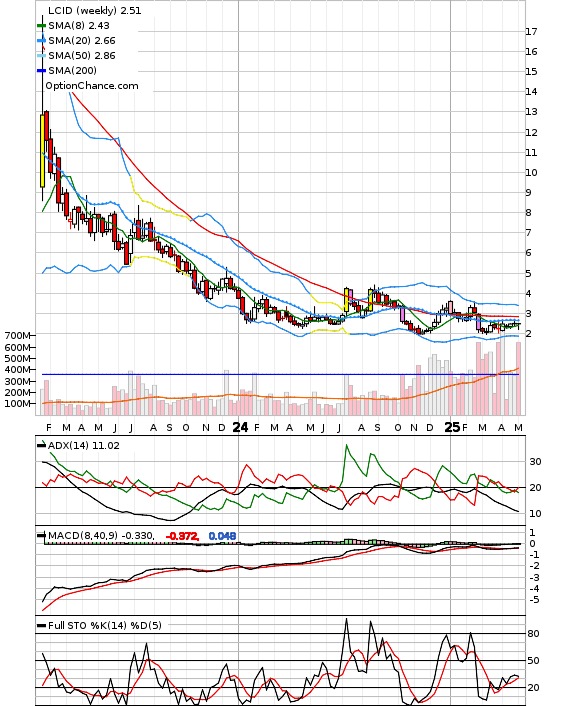Select the SMA(20) 2.66 legend label
Viewport: 566px width, 706px height.
[x=82, y=41]
